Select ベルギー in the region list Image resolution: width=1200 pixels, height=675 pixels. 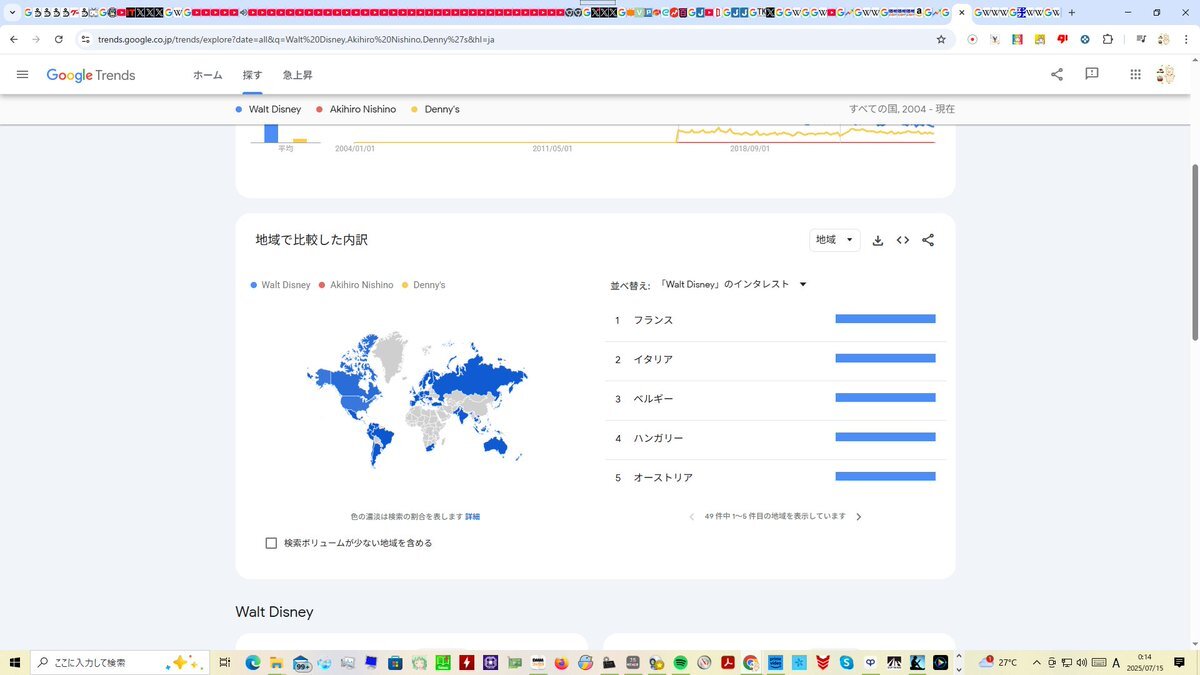click(x=653, y=399)
